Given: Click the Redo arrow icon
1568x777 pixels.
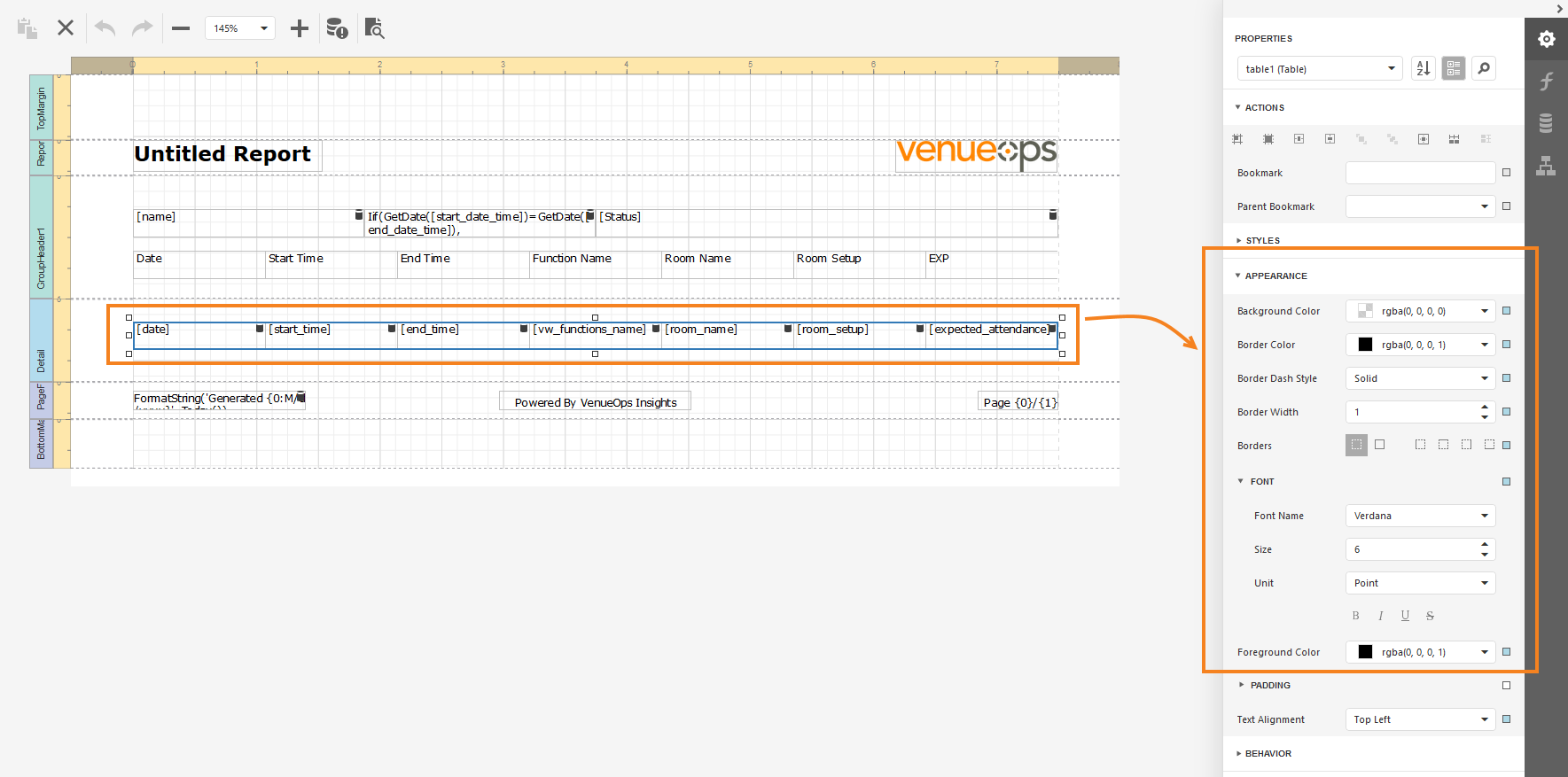Looking at the screenshot, I should click(142, 28).
